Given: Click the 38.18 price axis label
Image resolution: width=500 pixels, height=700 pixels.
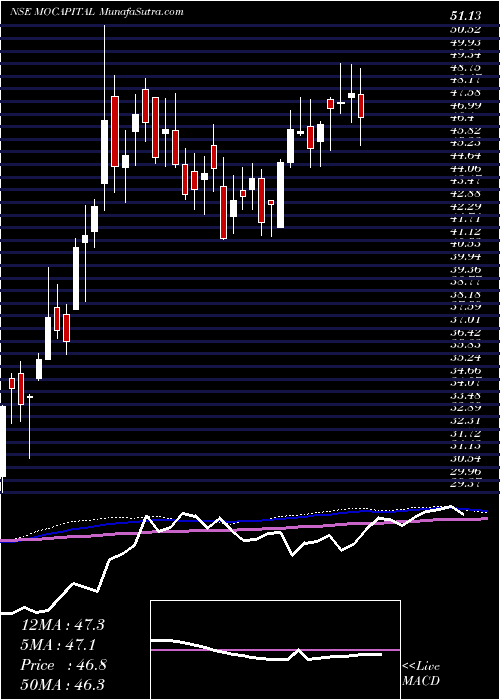Looking at the screenshot, I should (465, 295).
